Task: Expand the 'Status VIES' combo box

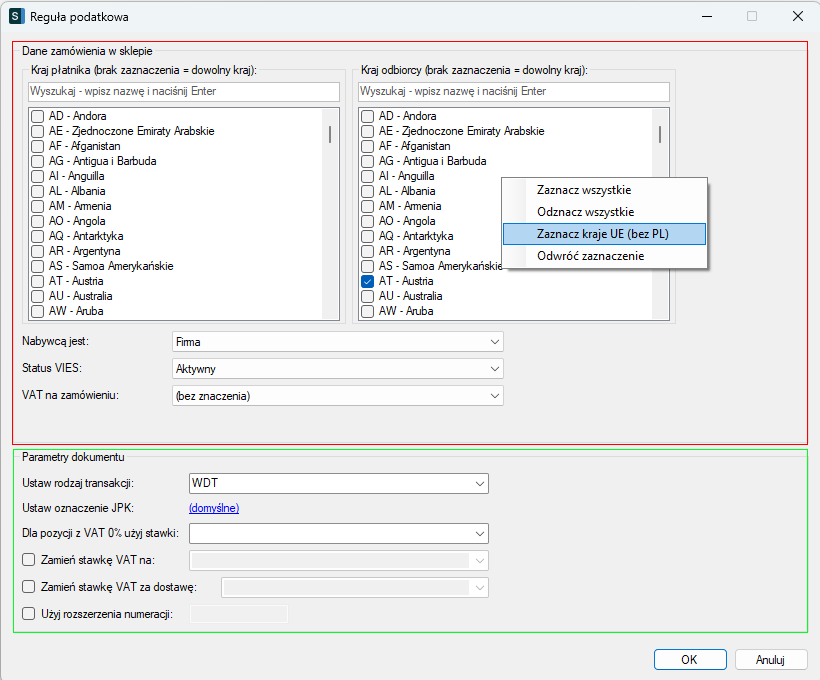Action: [337, 369]
